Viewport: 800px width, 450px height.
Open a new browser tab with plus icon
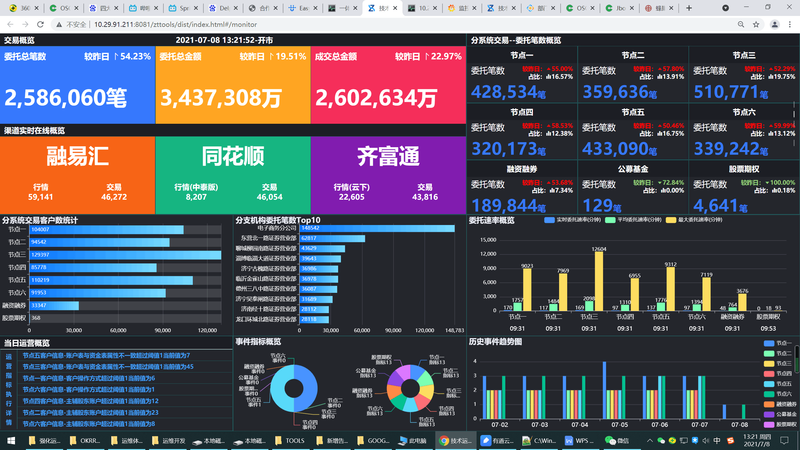(689, 8)
